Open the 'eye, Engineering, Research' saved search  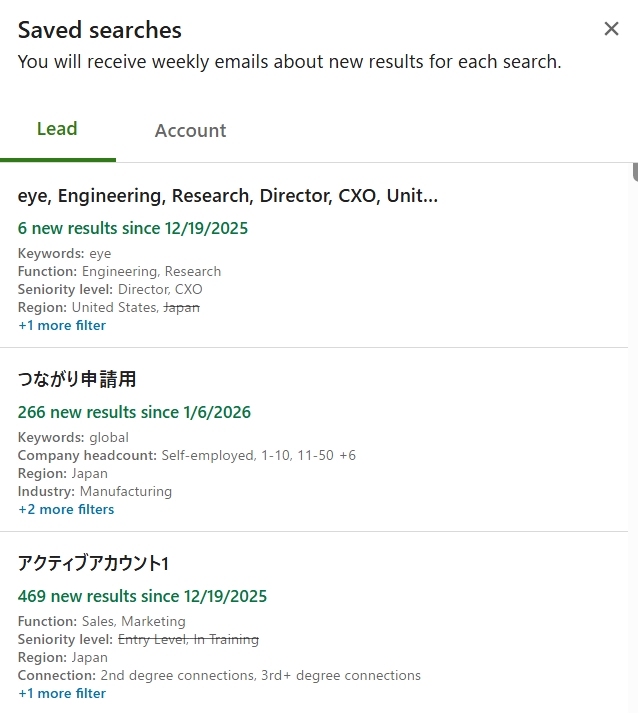[228, 196]
